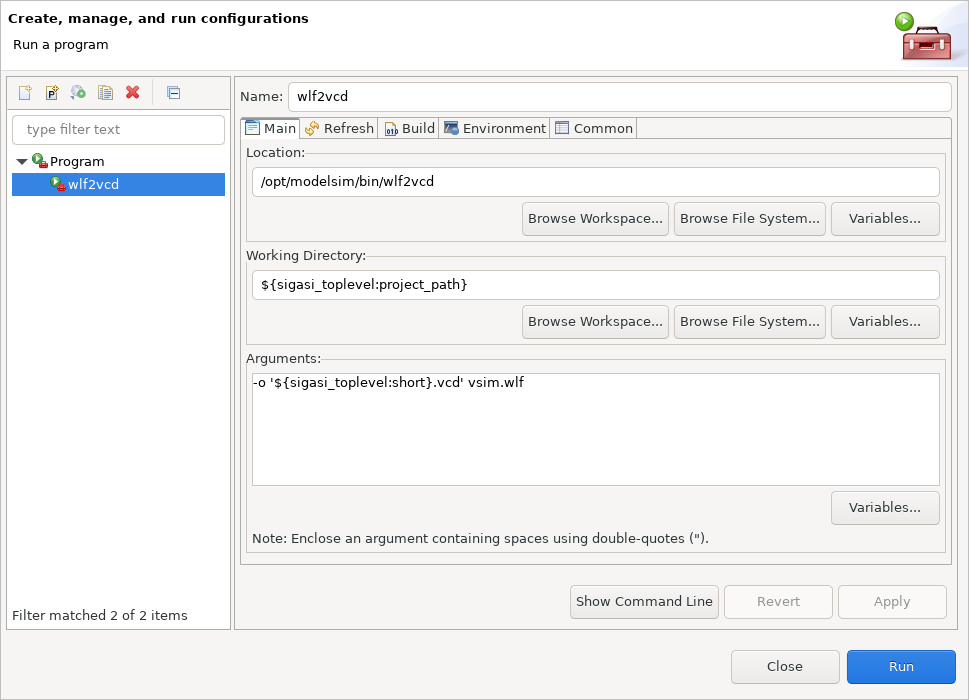
Task: Browse File System for Working Directory
Action: pyautogui.click(x=750, y=322)
